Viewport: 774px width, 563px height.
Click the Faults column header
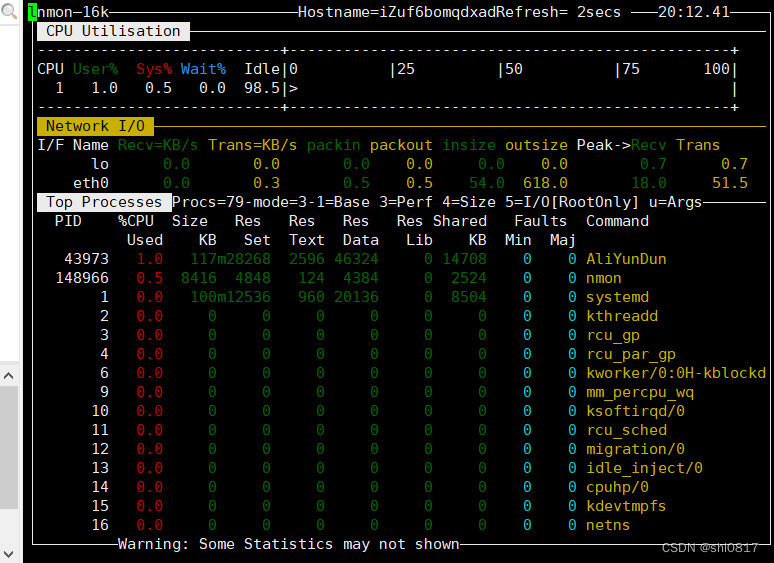tap(541, 221)
